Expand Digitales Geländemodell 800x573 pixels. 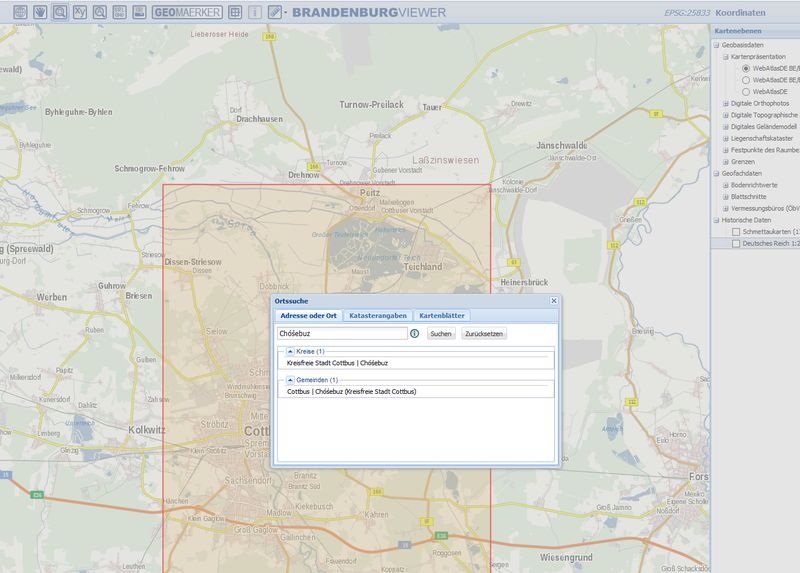point(726,127)
